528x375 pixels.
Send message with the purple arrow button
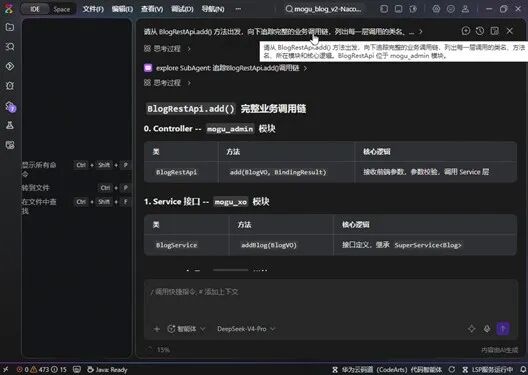click(503, 329)
